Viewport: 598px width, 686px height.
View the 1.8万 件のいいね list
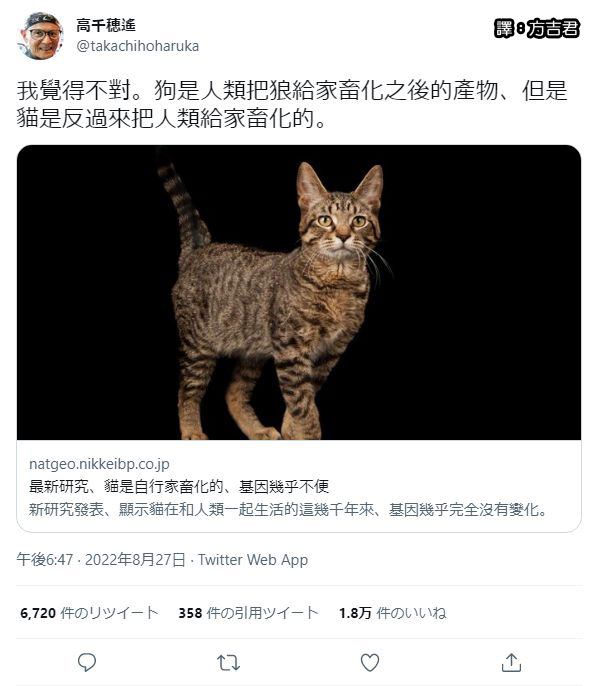(392, 612)
